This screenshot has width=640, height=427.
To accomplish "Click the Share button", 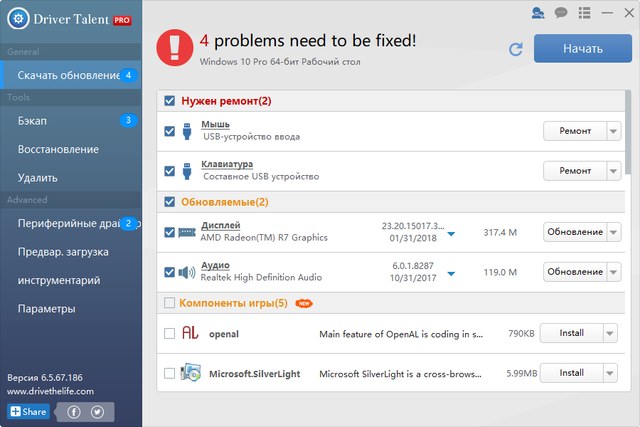I will click(x=28, y=411).
